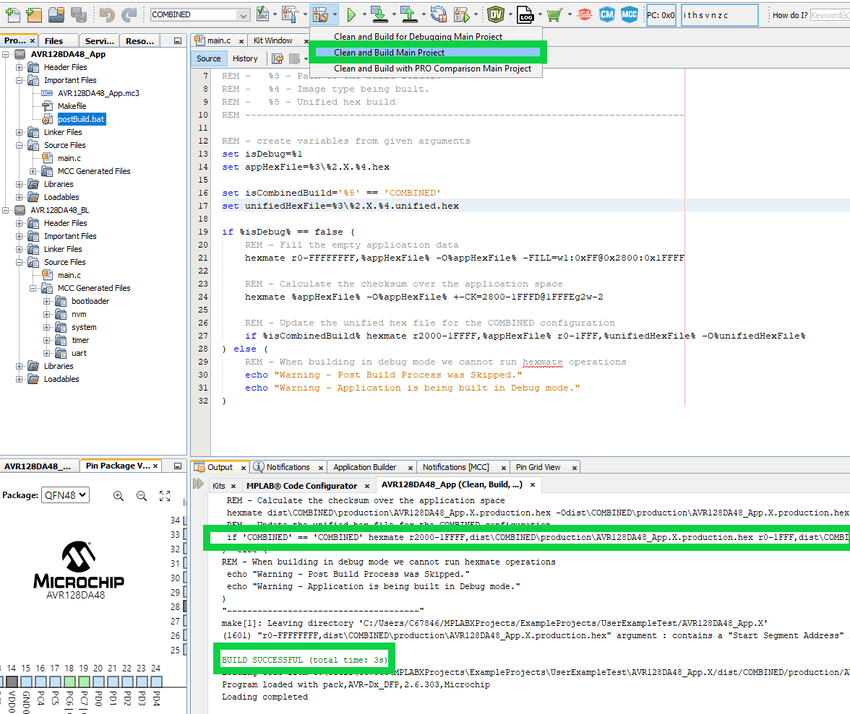This screenshot has width=850, height=714.
Task: Switch to the Kit Window tab
Action: [272, 41]
